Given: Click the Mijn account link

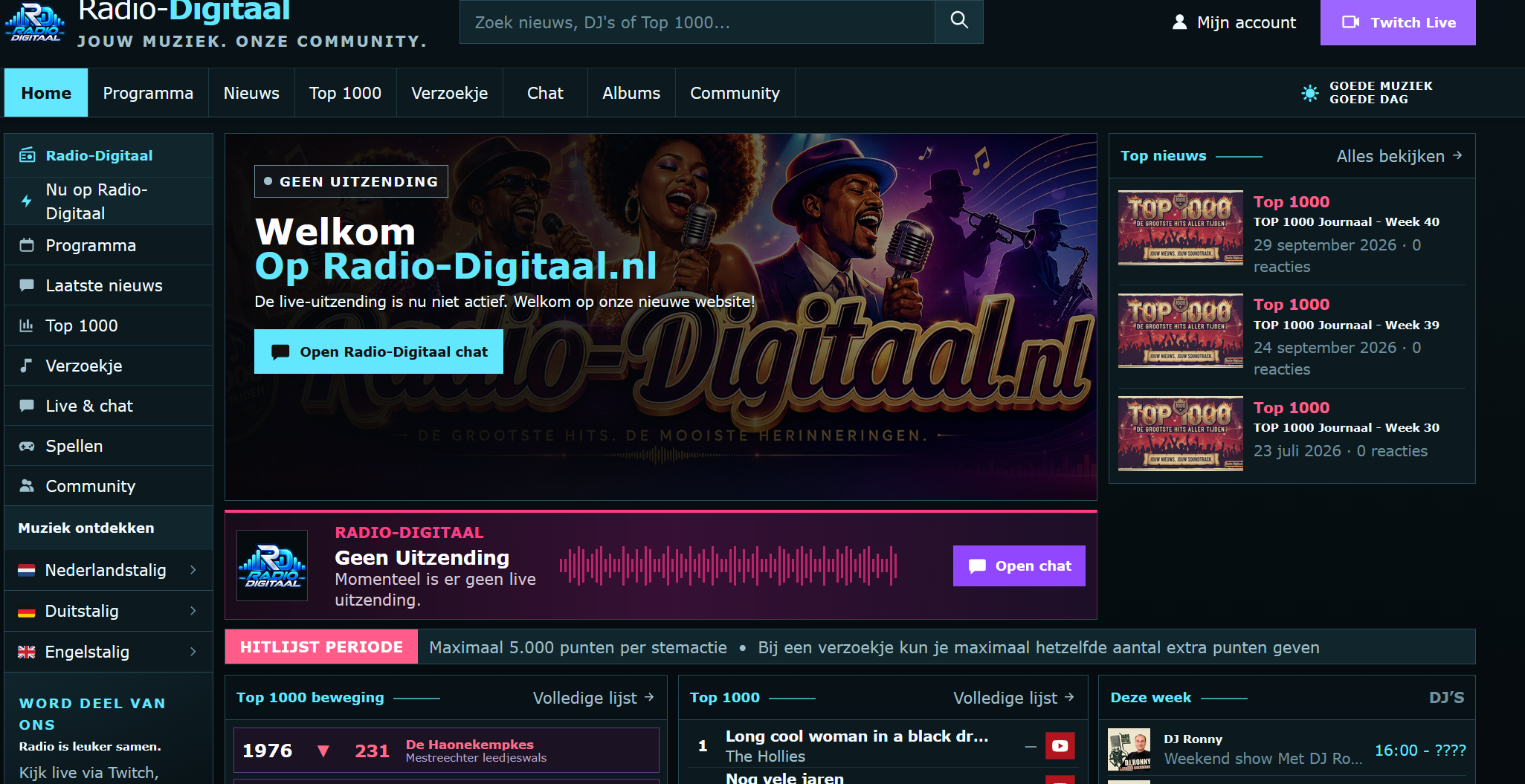Looking at the screenshot, I should pos(1234,22).
